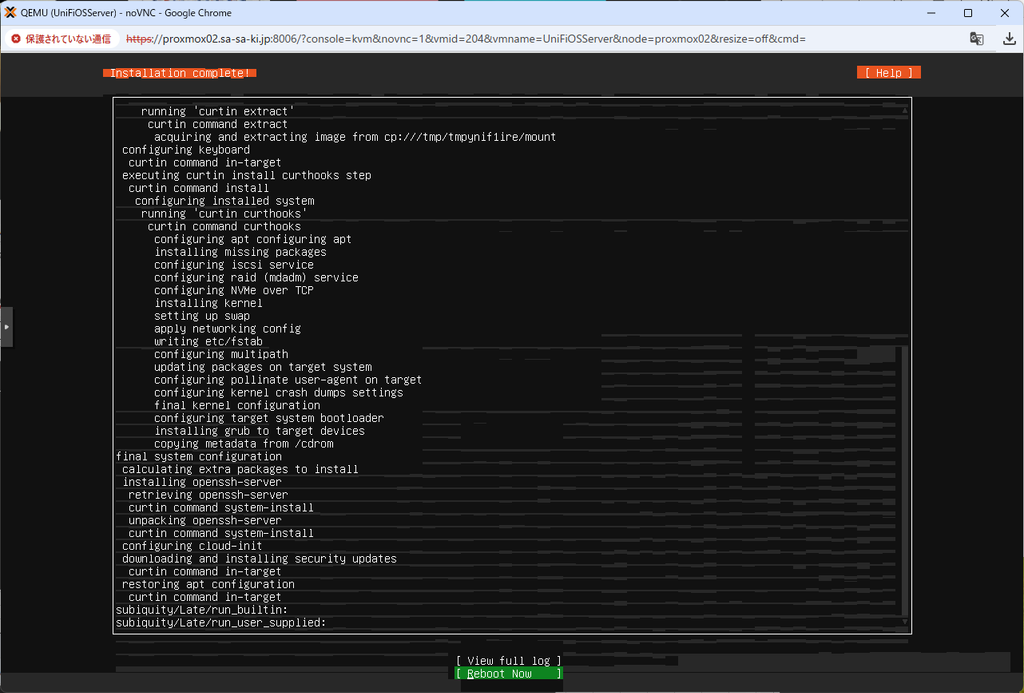Select 'subiquity/Late/run_builtin:' log line
The height and width of the screenshot is (693, 1024).
(x=202, y=610)
